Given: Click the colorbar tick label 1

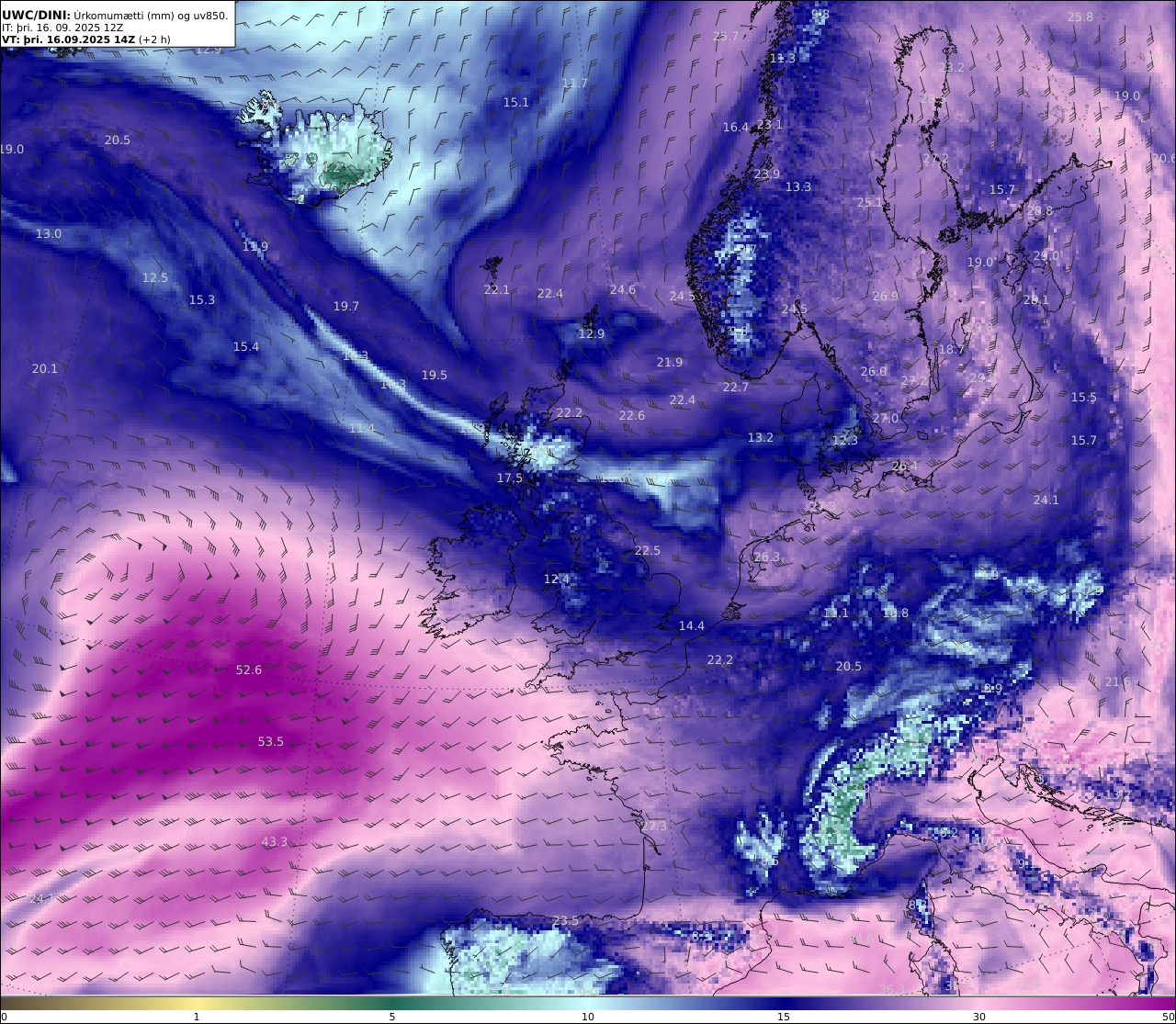Looking at the screenshot, I should 196,1018.
